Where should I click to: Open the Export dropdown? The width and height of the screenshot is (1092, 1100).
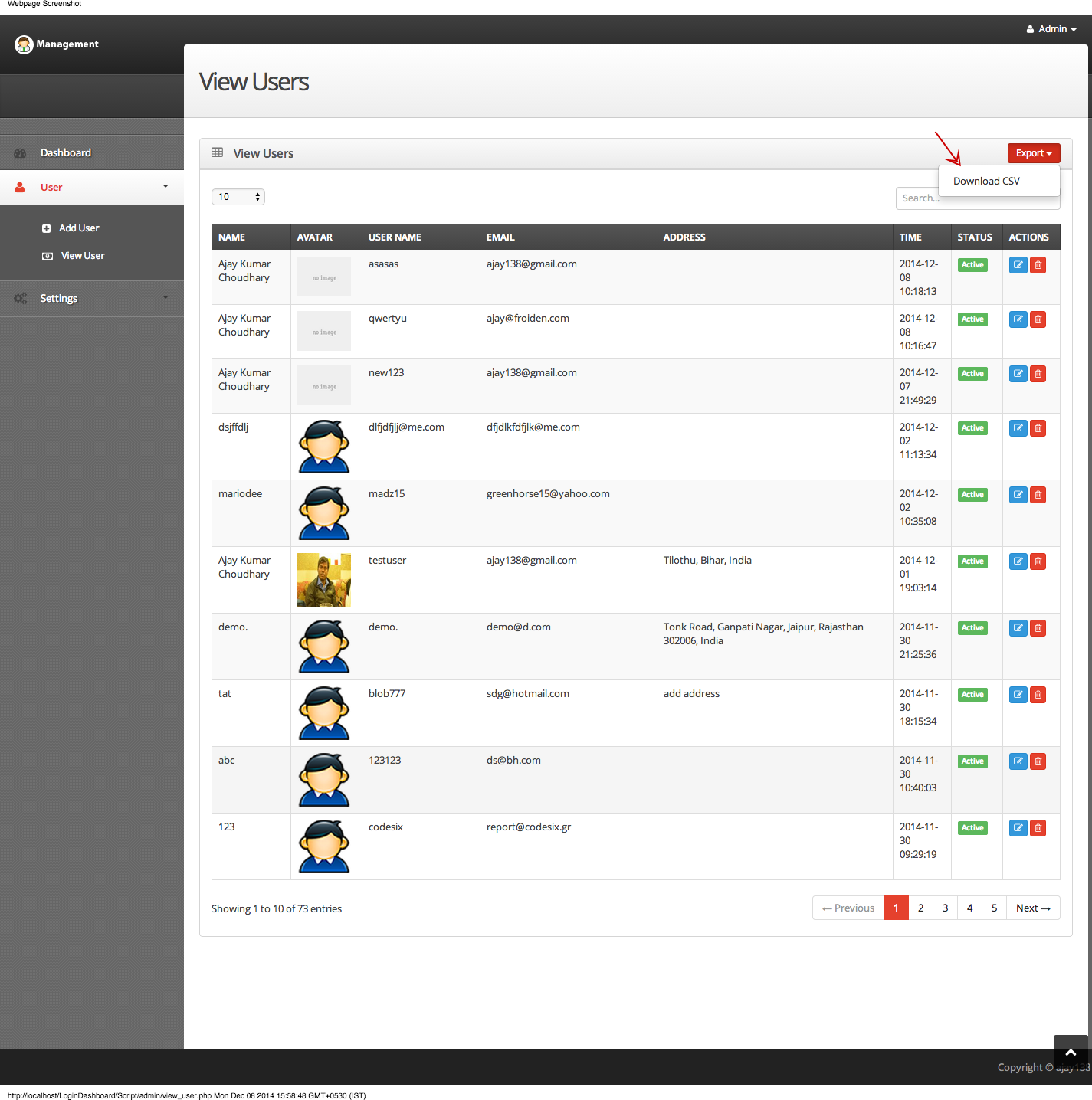(x=1033, y=152)
